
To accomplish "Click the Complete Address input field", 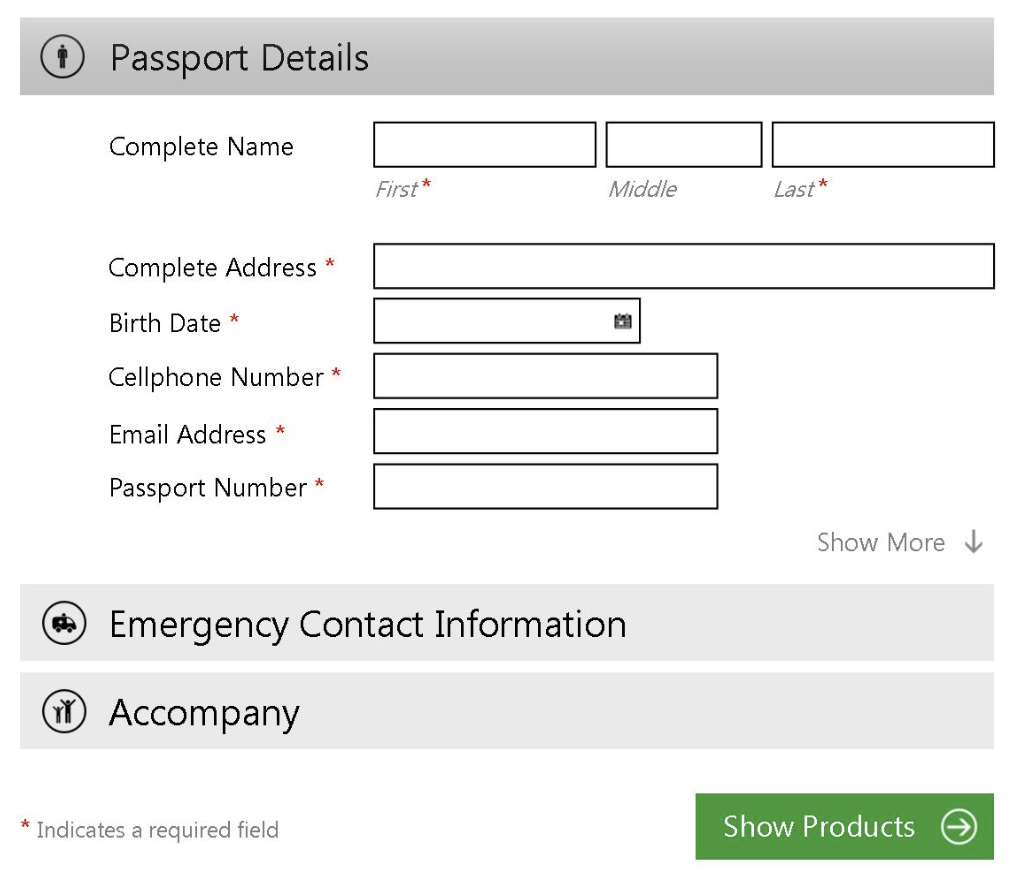I will coord(683,266).
